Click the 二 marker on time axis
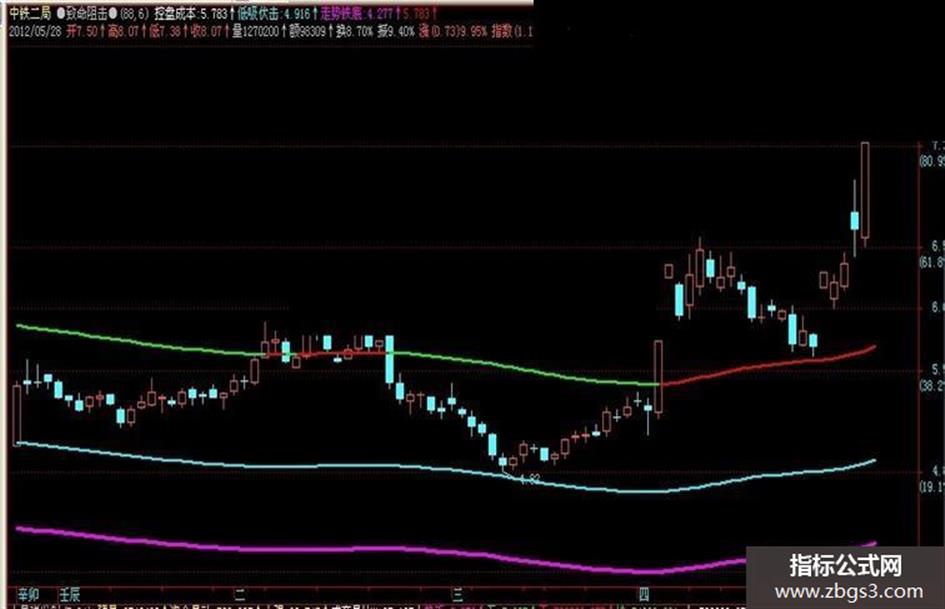The width and height of the screenshot is (945, 609). (x=240, y=596)
